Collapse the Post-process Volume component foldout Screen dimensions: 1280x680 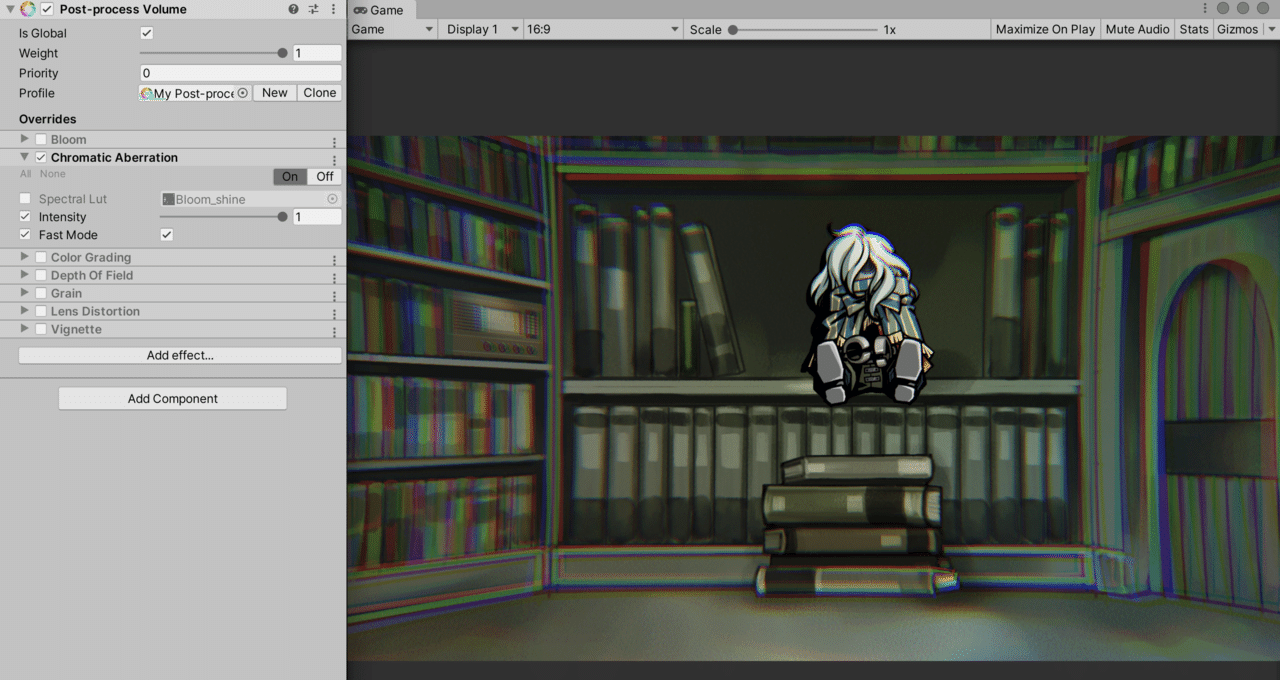coord(11,9)
